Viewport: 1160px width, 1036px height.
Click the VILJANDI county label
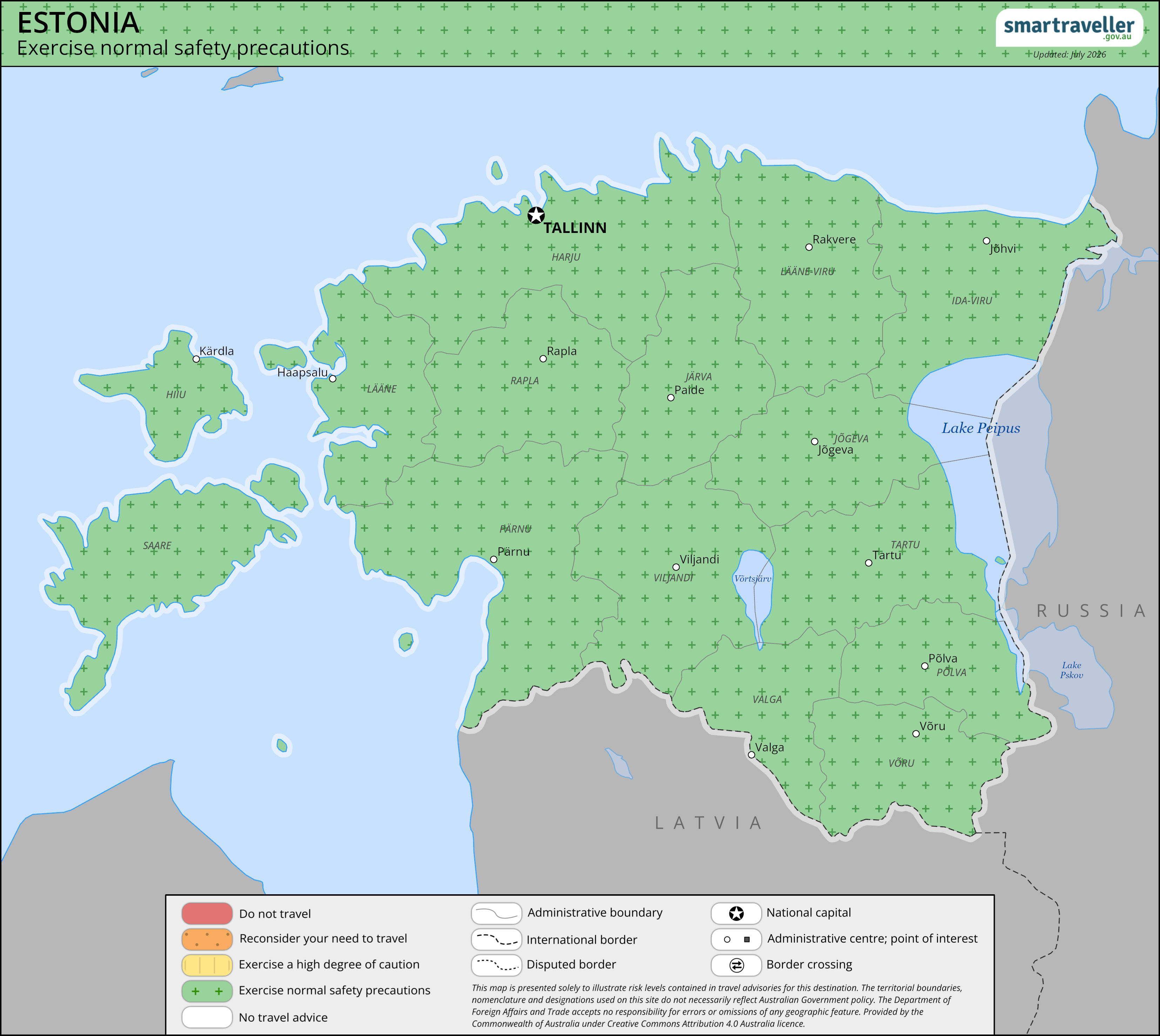coord(673,578)
